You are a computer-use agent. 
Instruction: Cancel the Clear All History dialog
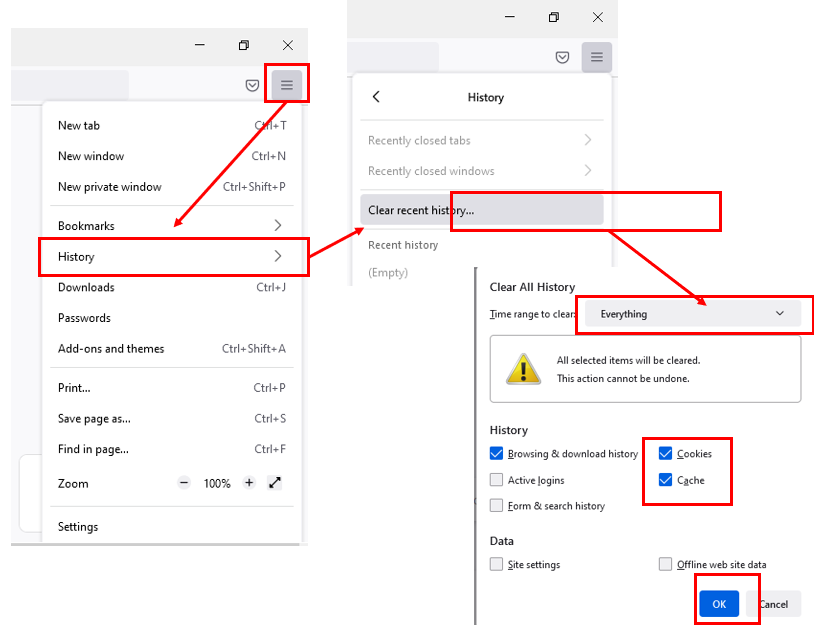[x=773, y=604]
